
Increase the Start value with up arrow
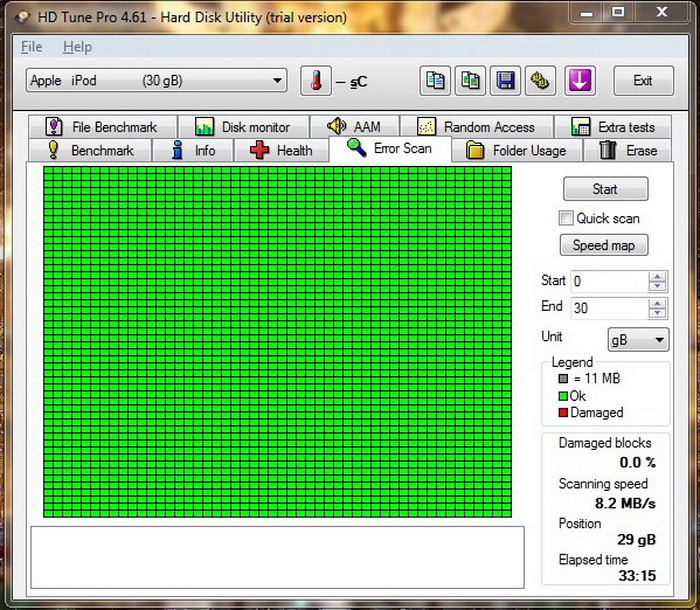coord(657,277)
